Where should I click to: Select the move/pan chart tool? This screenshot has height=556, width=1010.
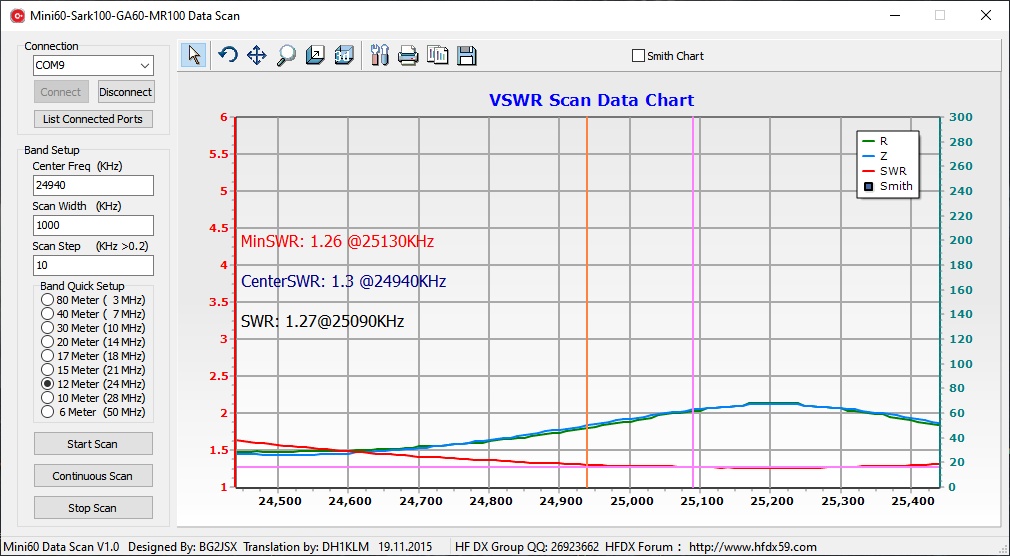[x=256, y=55]
